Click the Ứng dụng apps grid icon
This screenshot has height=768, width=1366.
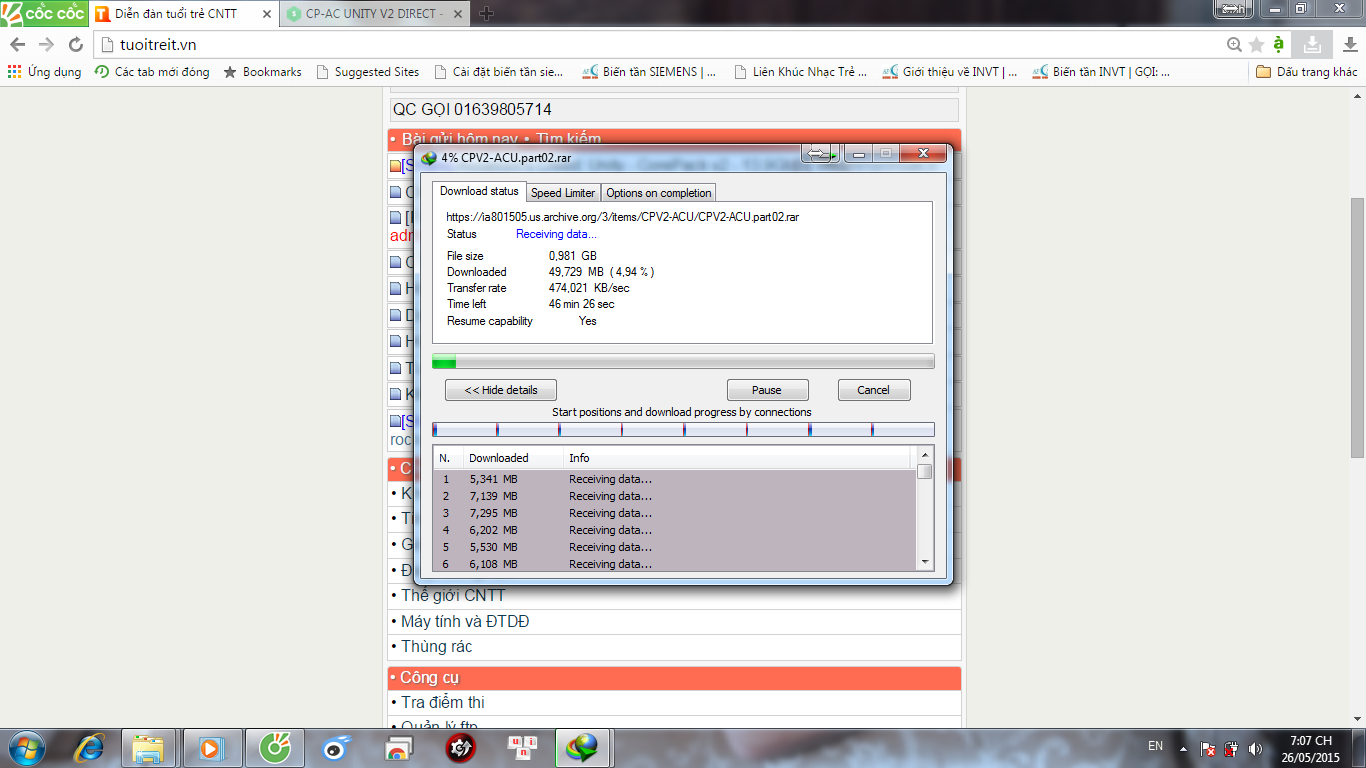tap(14, 72)
